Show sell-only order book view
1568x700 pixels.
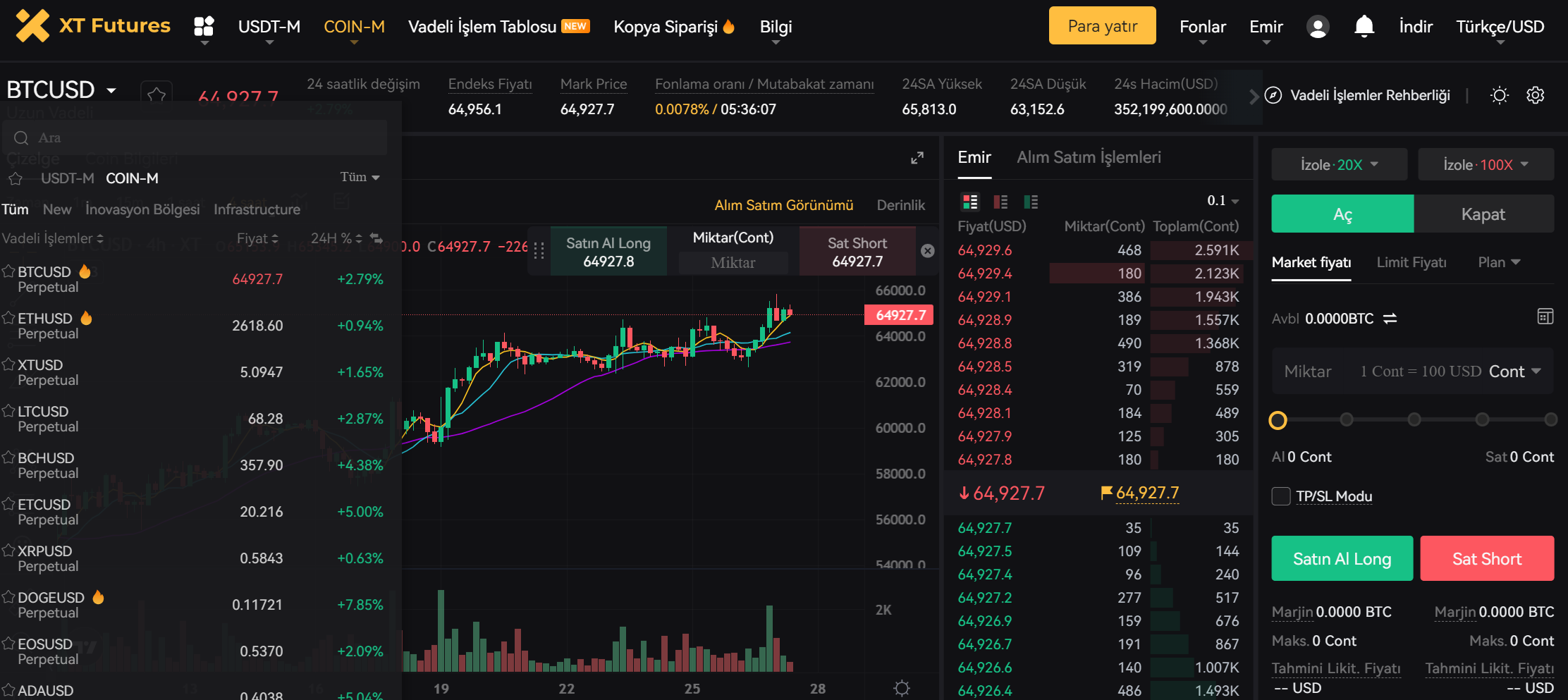click(x=1000, y=202)
